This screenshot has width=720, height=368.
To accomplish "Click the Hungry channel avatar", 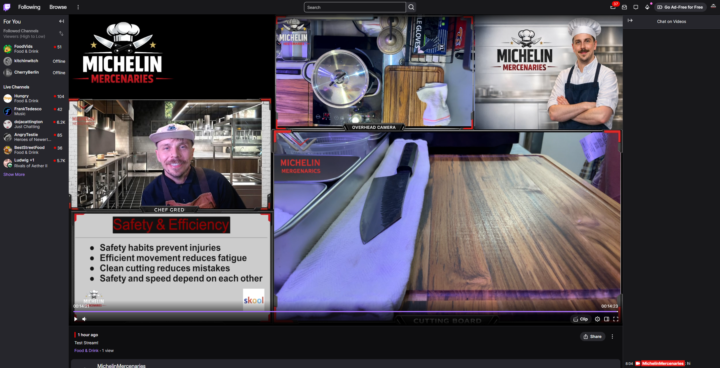I will tap(7, 98).
